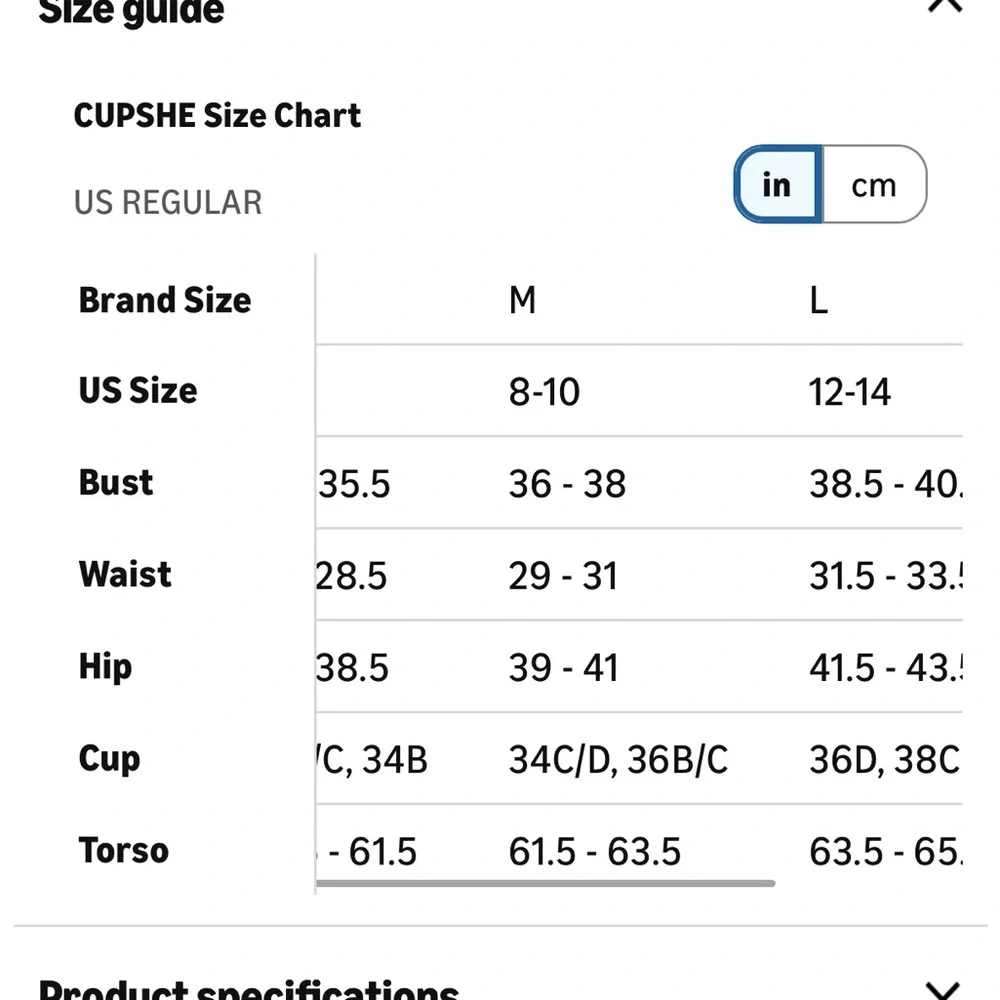Viewport: 1000px width, 1000px height.
Task: Click the US REGULAR label
Action: point(168,203)
